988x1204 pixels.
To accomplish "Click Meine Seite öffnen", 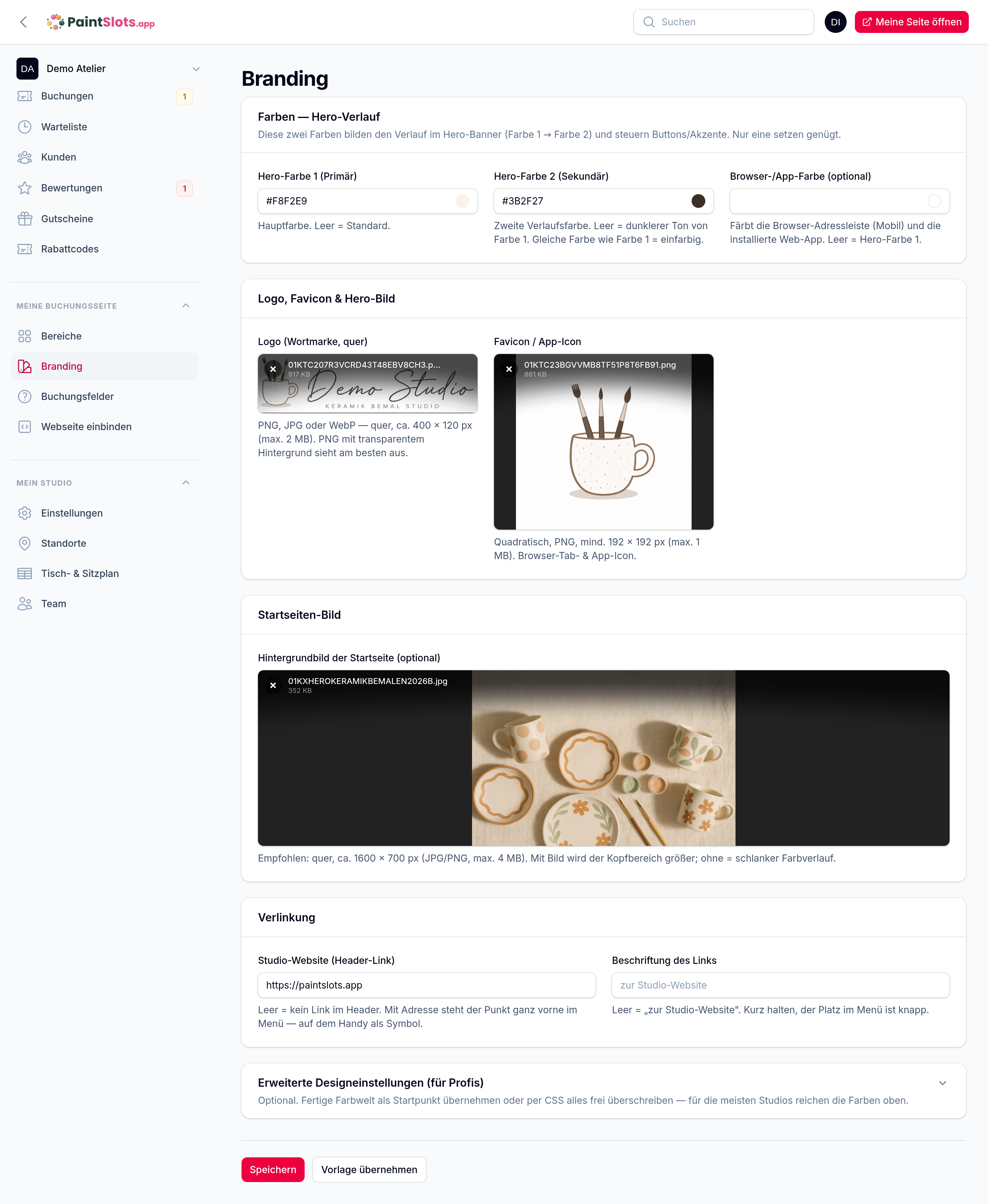I will pos(911,22).
